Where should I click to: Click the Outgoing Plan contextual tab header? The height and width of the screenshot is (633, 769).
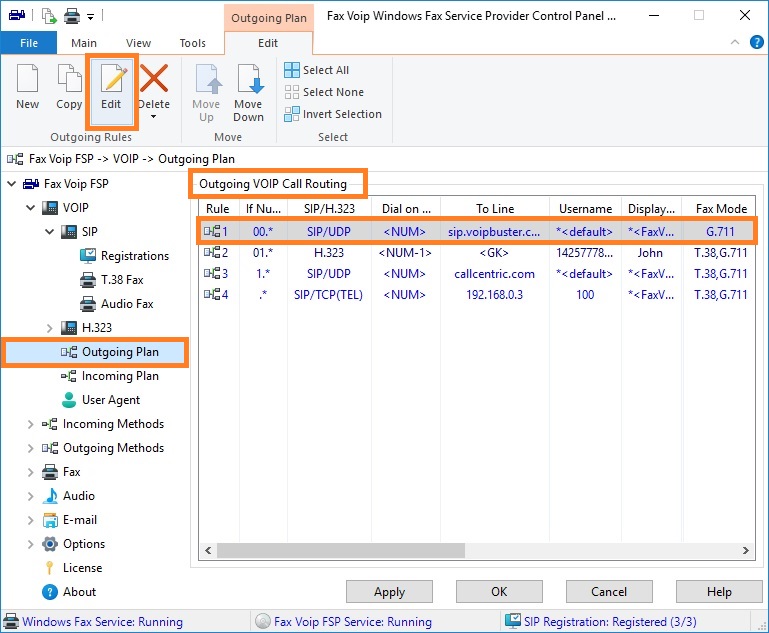pyautogui.click(x=269, y=18)
